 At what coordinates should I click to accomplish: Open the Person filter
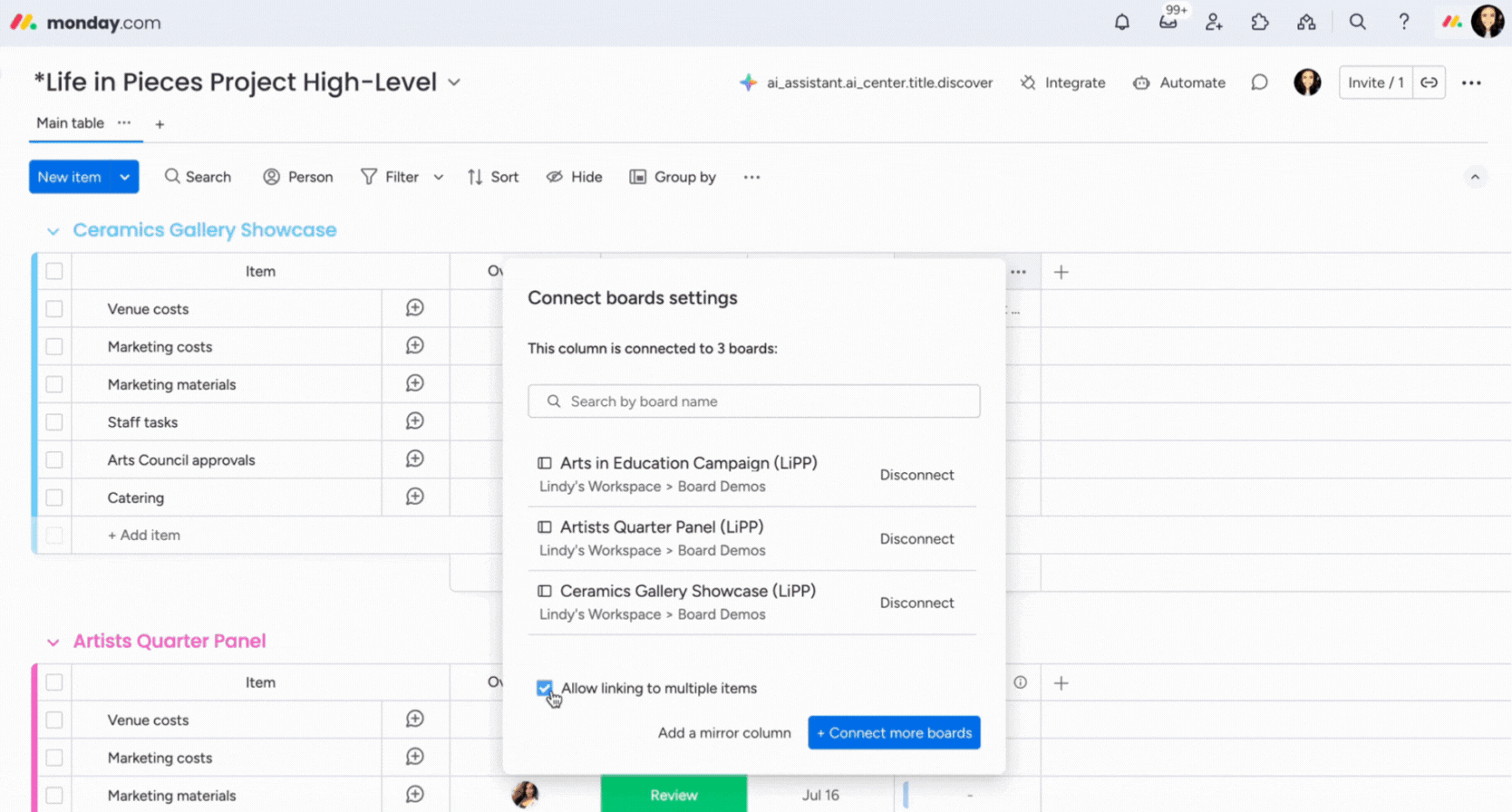click(x=297, y=177)
